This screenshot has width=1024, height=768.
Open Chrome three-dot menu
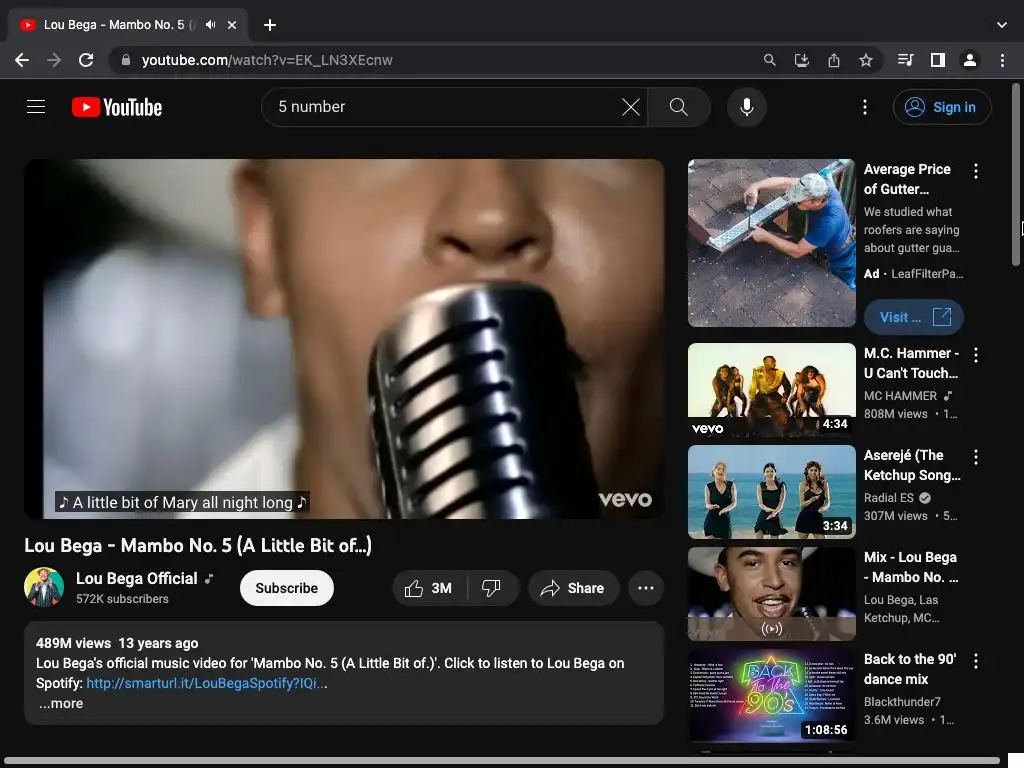(x=1002, y=60)
